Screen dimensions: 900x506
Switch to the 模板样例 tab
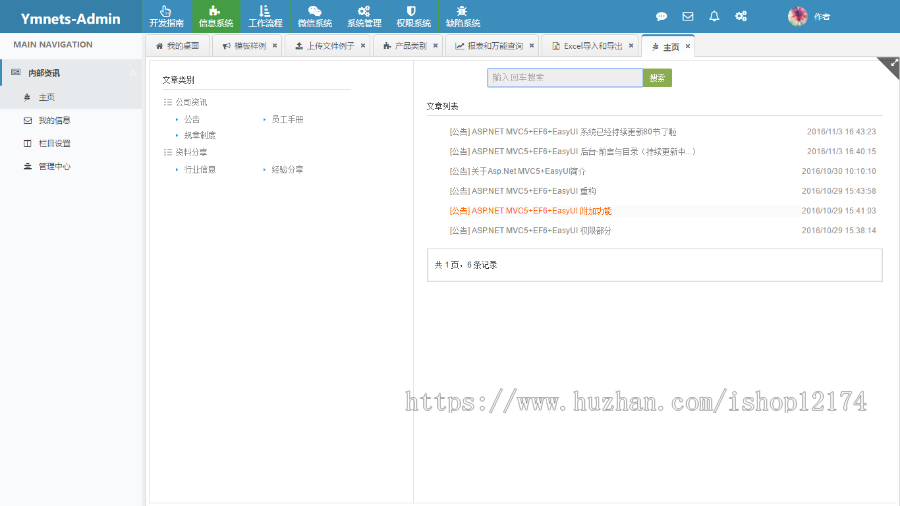pyautogui.click(x=245, y=46)
